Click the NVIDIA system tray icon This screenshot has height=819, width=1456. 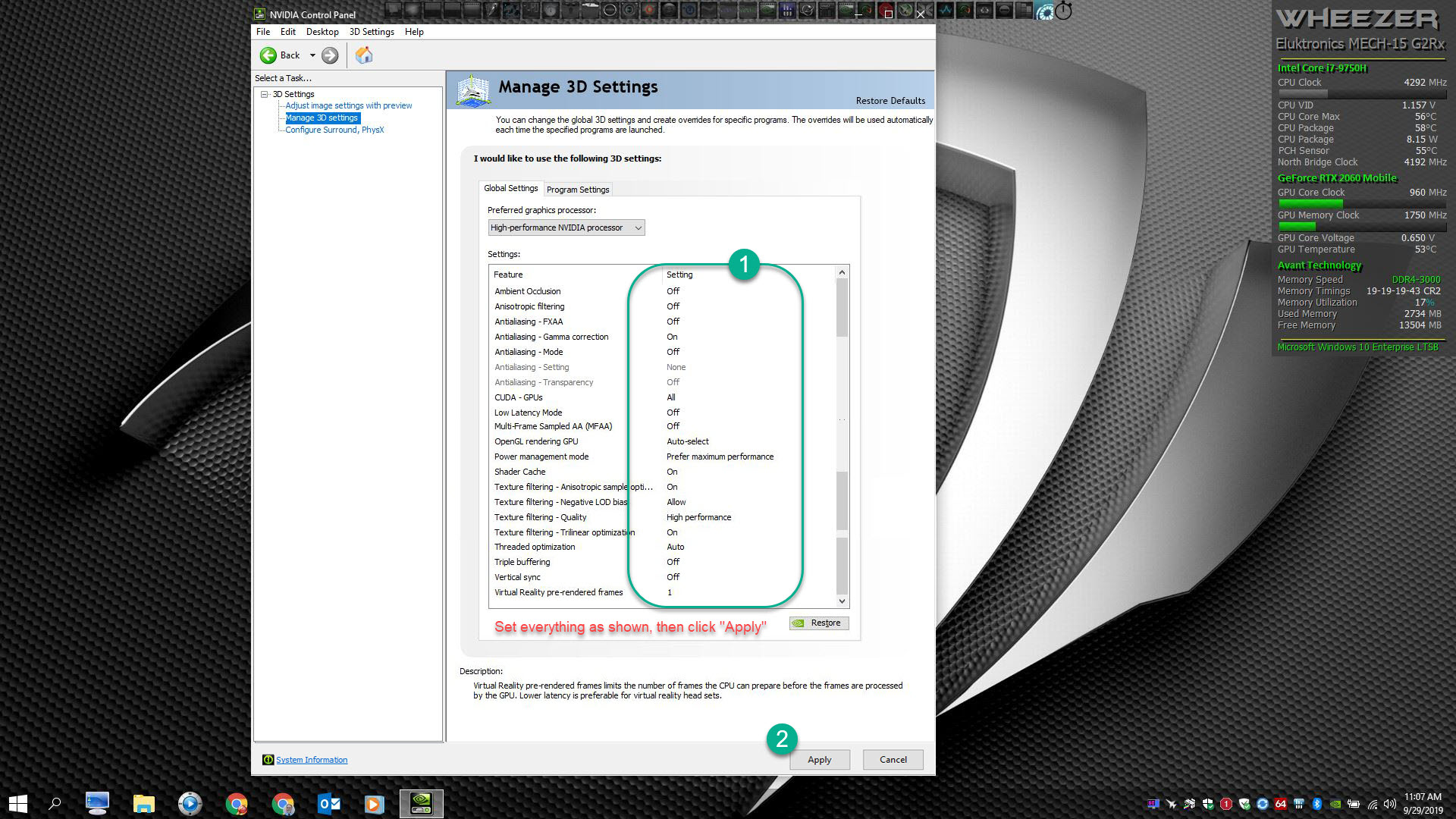click(1335, 804)
